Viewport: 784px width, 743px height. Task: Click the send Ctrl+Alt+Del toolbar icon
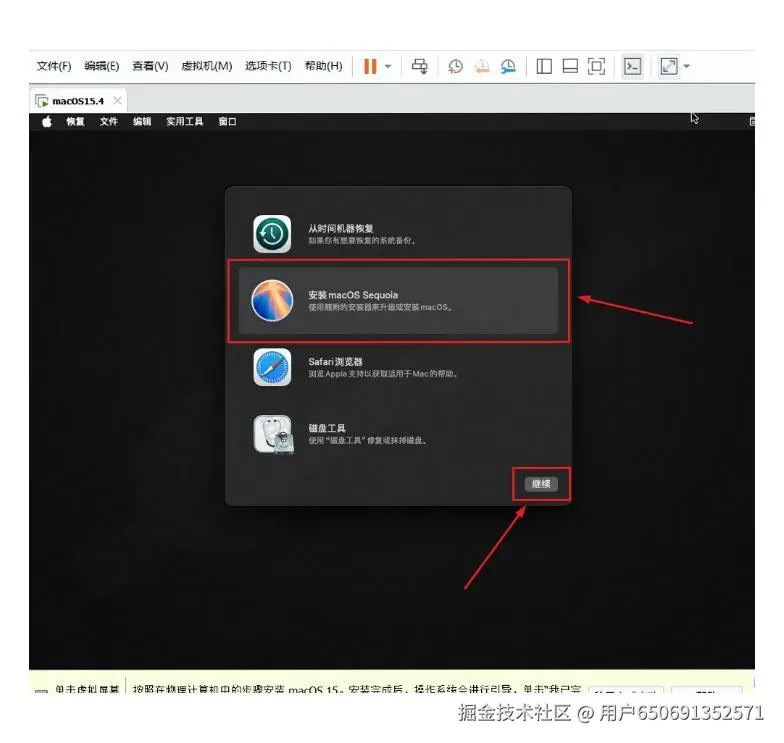[420, 66]
